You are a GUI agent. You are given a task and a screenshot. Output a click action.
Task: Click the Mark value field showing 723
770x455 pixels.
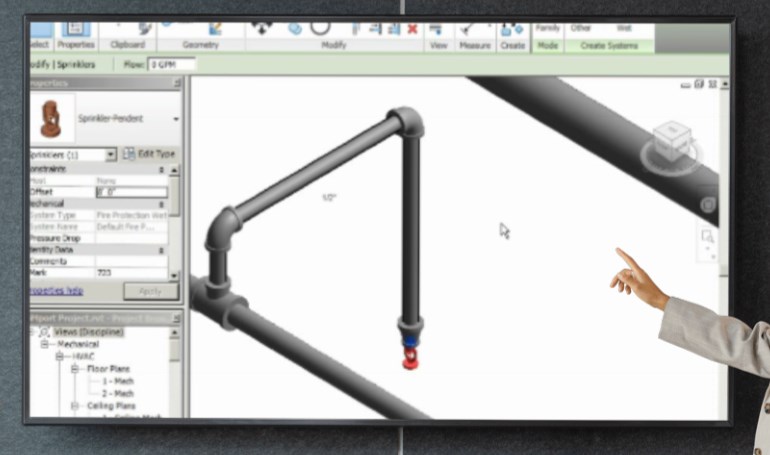pyautogui.click(x=132, y=272)
